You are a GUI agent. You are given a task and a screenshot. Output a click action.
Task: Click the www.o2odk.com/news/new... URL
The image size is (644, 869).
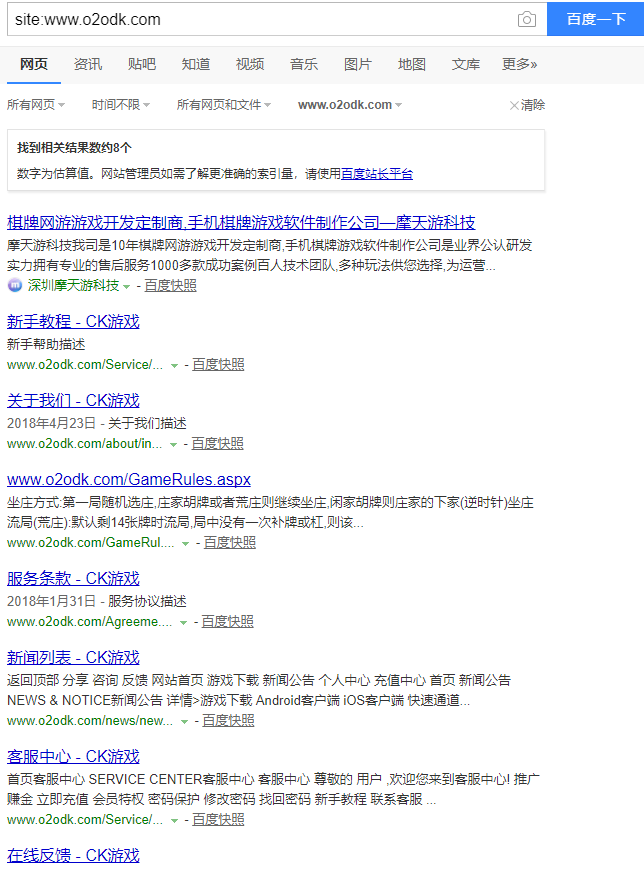pos(90,721)
